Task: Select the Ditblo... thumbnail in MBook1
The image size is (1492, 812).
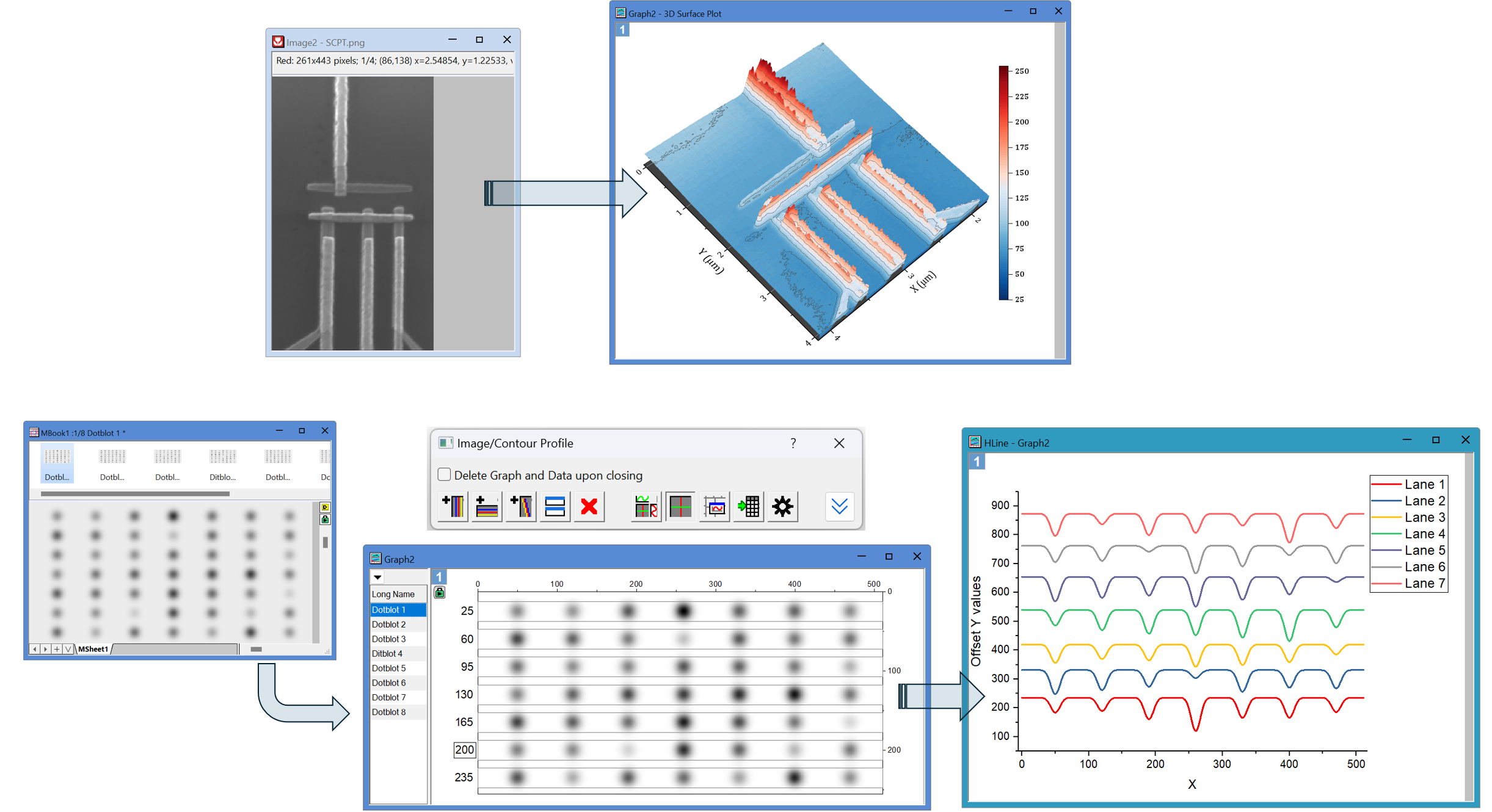Action: (222, 464)
